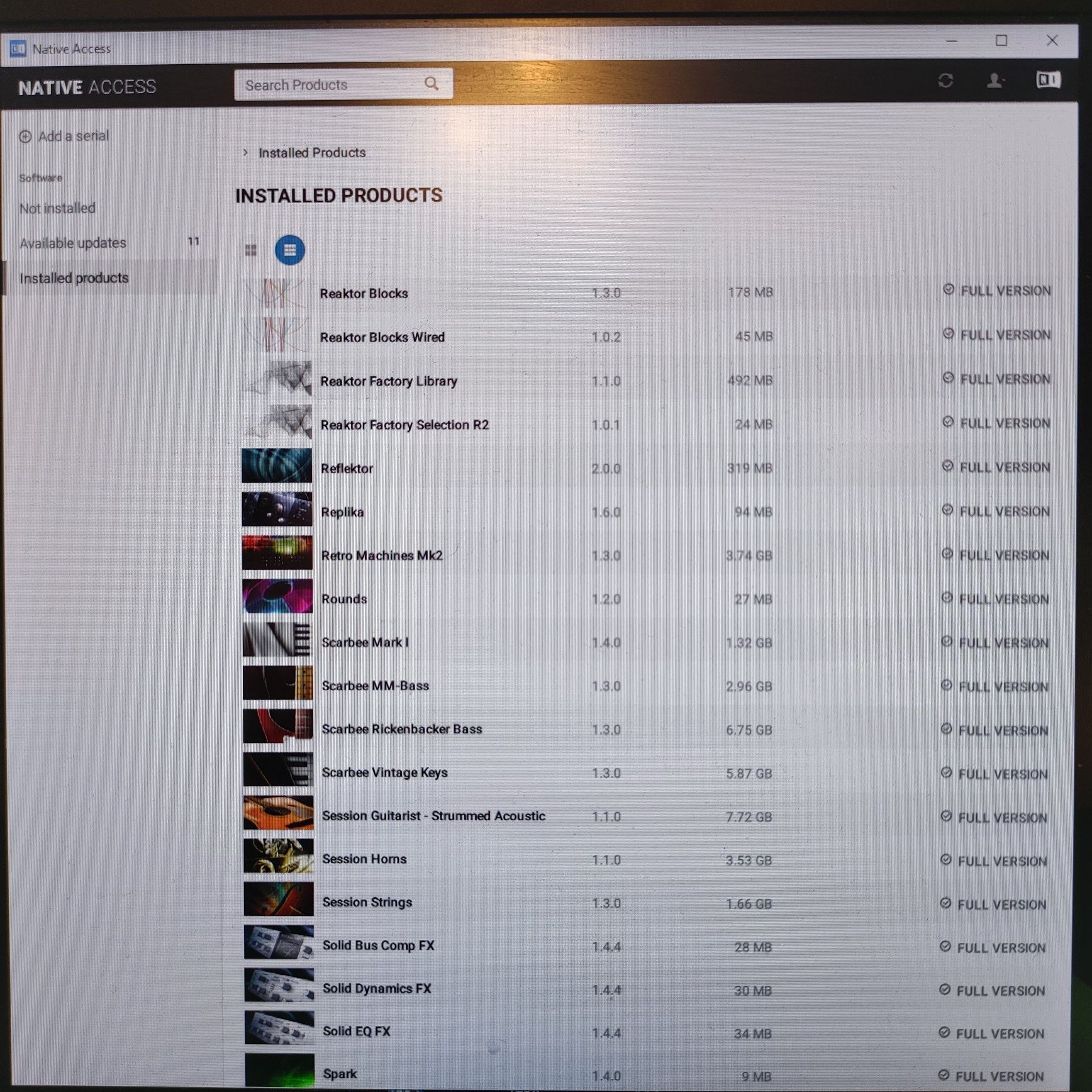
Task: Select the Rounds product name
Action: click(x=344, y=599)
